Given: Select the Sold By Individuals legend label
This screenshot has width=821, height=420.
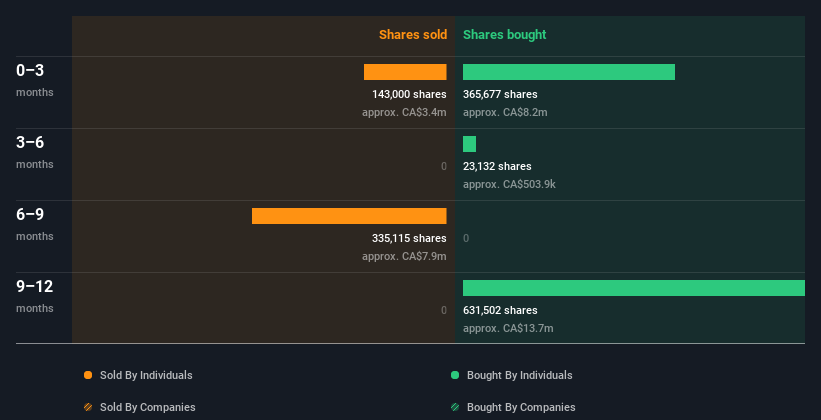Looking at the screenshot, I should [146, 375].
